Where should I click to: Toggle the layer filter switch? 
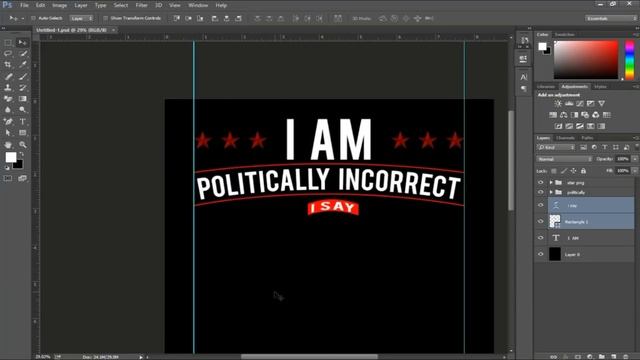click(x=636, y=147)
